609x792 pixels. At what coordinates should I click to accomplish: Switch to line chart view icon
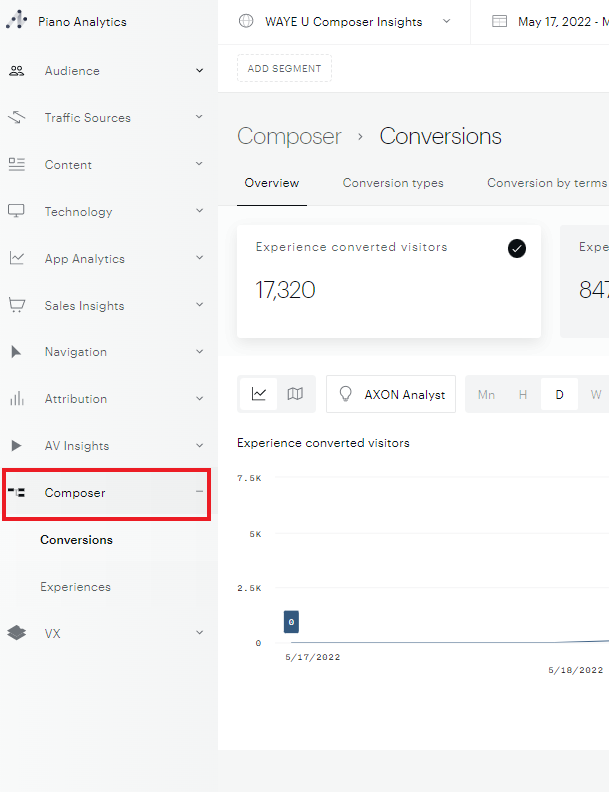tap(259, 394)
